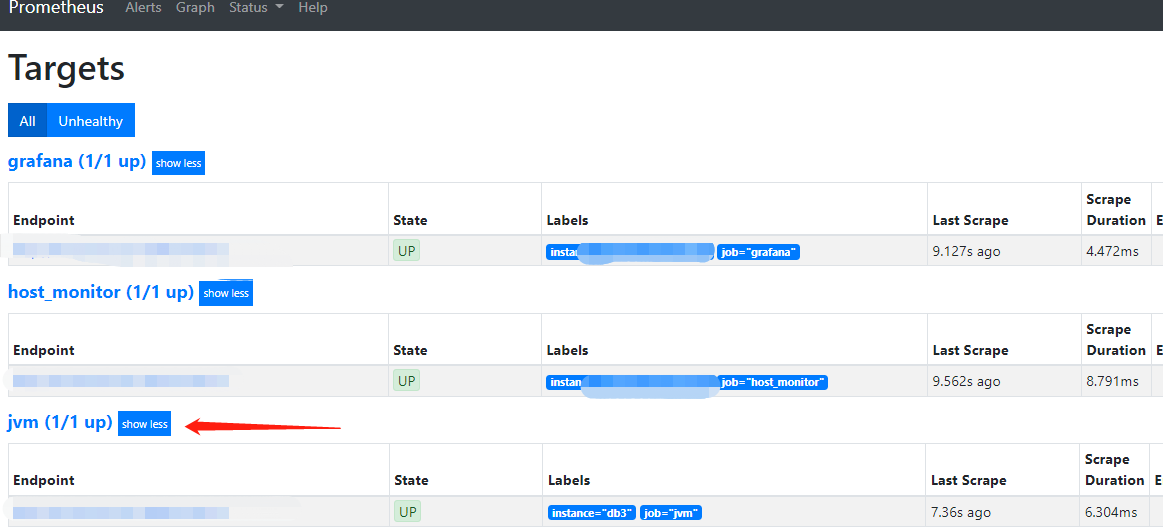Collapse jvm section with show less
Image resolution: width=1163 pixels, height=531 pixels.
(x=145, y=424)
